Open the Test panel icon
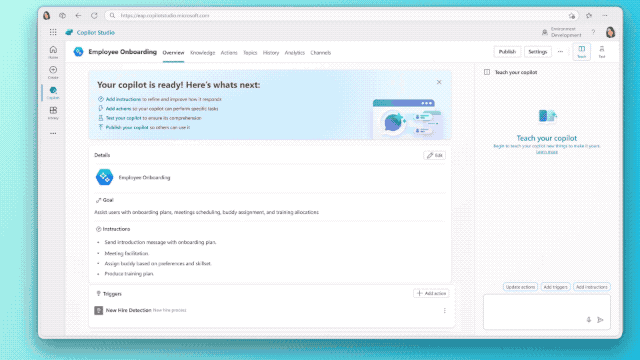Image resolution: width=640 pixels, height=360 pixels. point(602,52)
